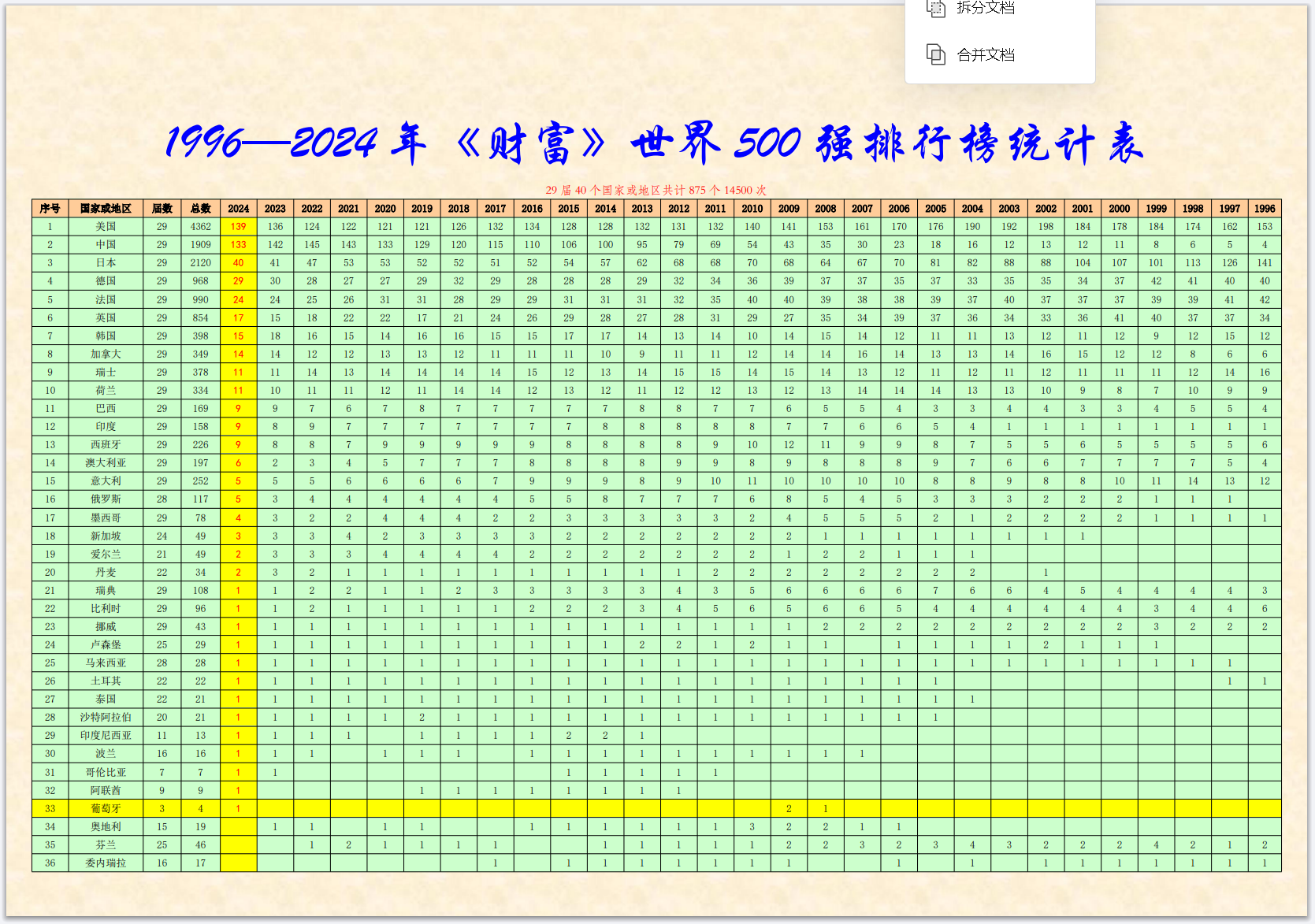Click the red 139 value under 2024
The image size is (1315, 924).
point(238,227)
